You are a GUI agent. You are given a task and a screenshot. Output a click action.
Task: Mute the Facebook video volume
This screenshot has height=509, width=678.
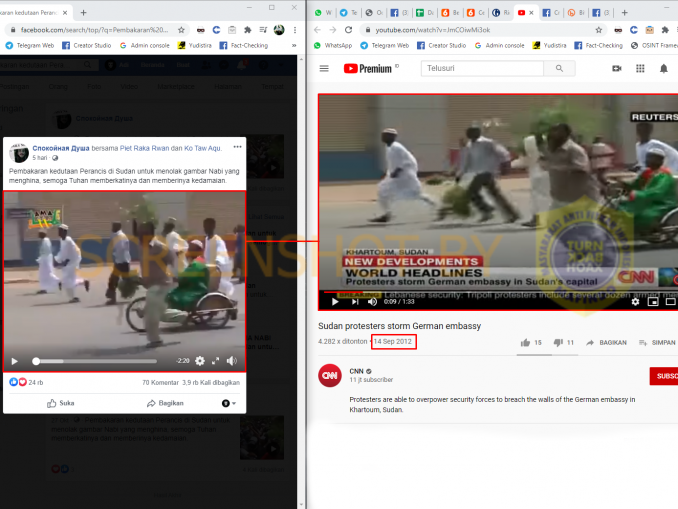[232, 361]
